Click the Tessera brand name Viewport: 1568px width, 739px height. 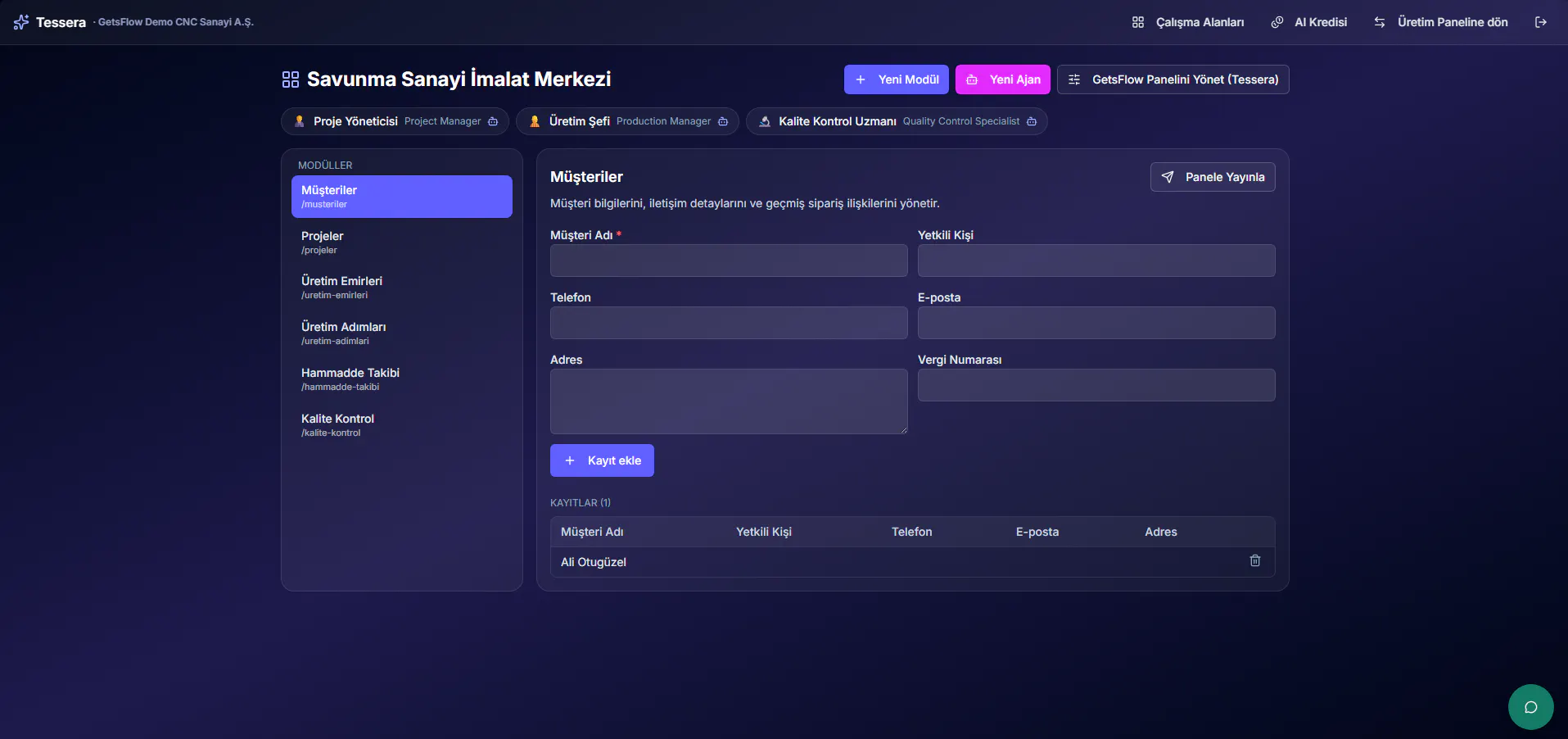[61, 22]
